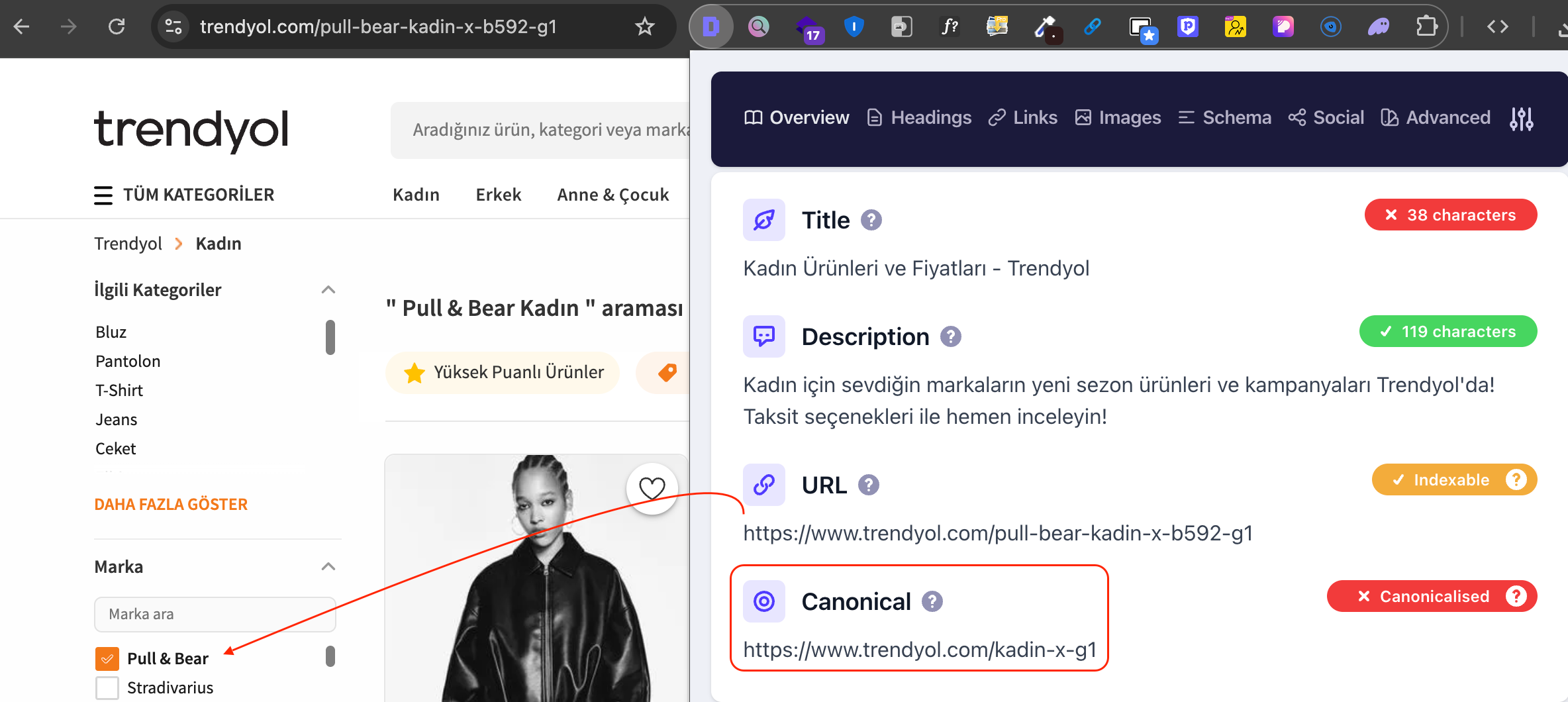Click the URL Indexable help icon badge
The height and width of the screenshot is (702, 1568).
(1516, 479)
